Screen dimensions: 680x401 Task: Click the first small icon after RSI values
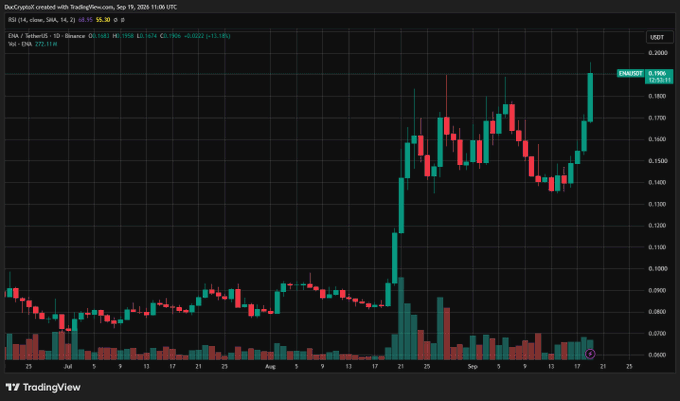tap(115, 20)
